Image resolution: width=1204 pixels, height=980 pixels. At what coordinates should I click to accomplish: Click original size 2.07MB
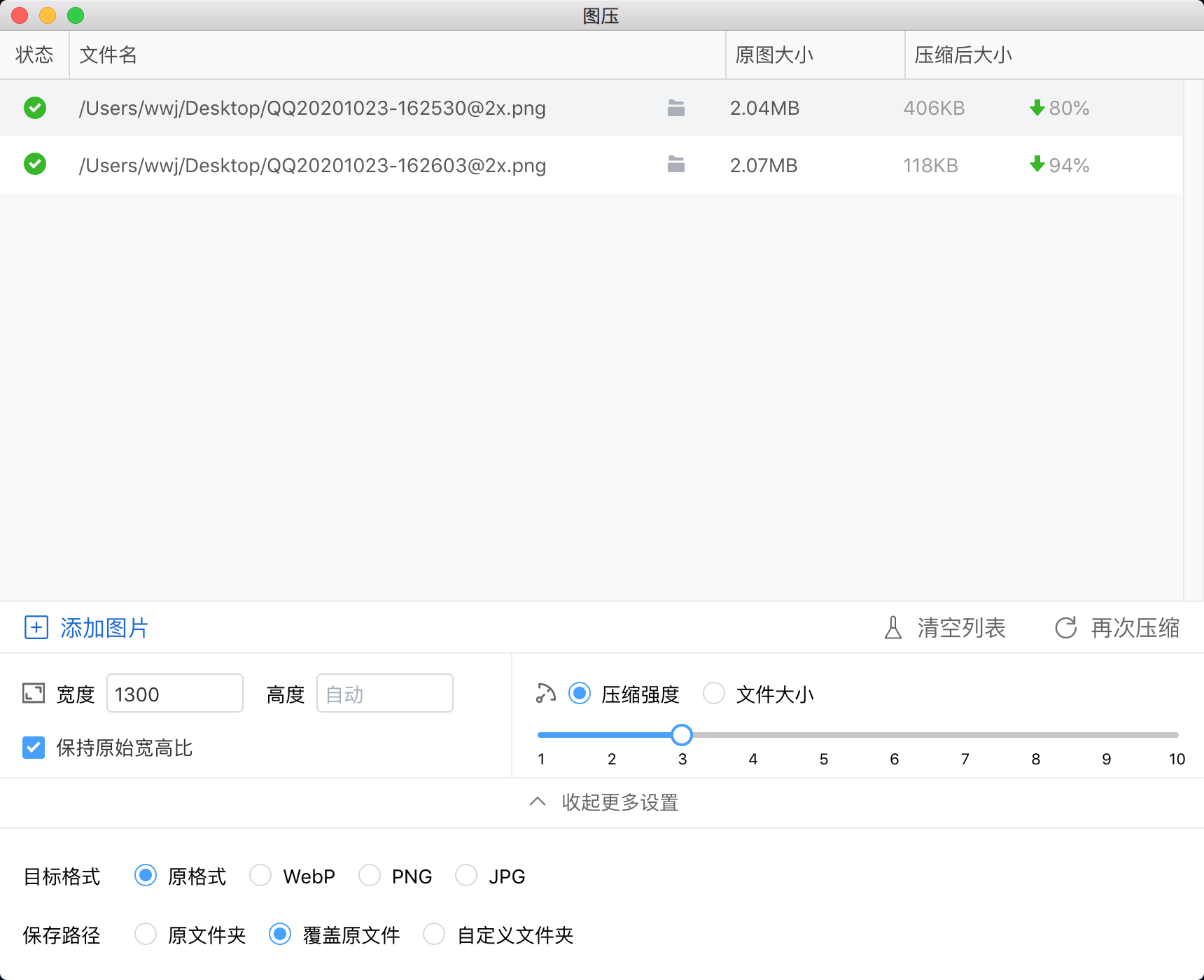(x=764, y=165)
